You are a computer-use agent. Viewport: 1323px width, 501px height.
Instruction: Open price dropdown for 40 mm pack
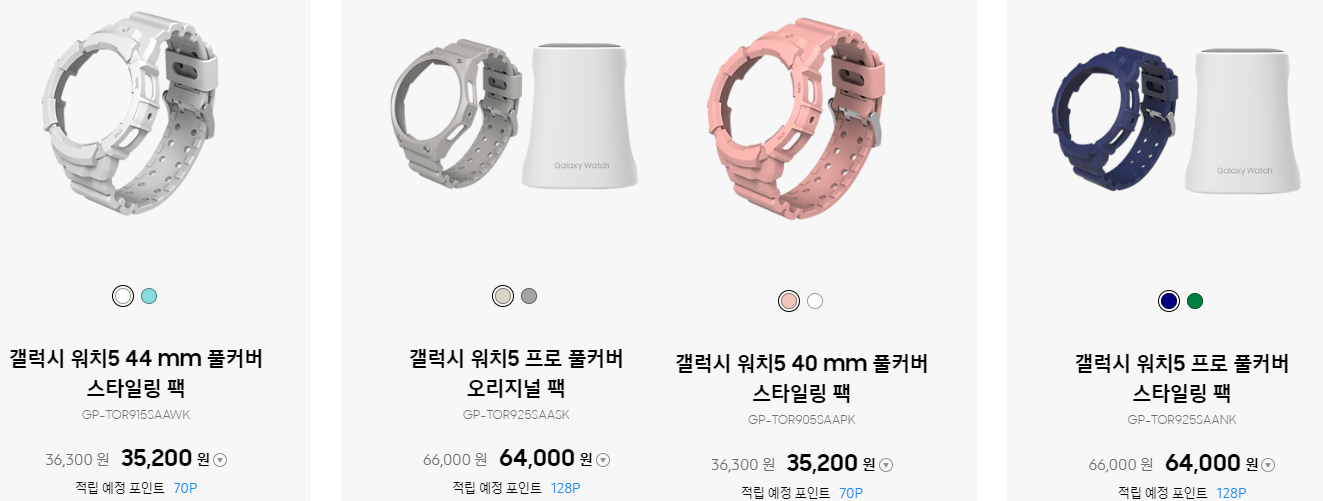pyautogui.click(x=886, y=465)
